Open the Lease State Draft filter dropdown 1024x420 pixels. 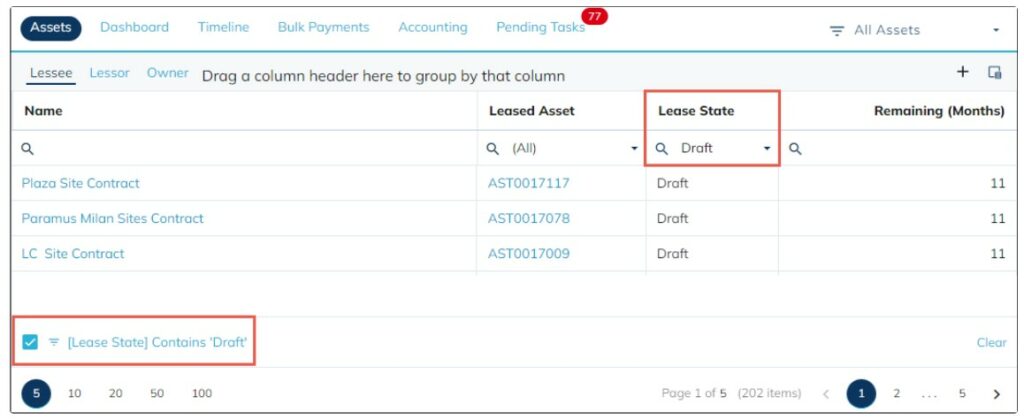point(767,149)
